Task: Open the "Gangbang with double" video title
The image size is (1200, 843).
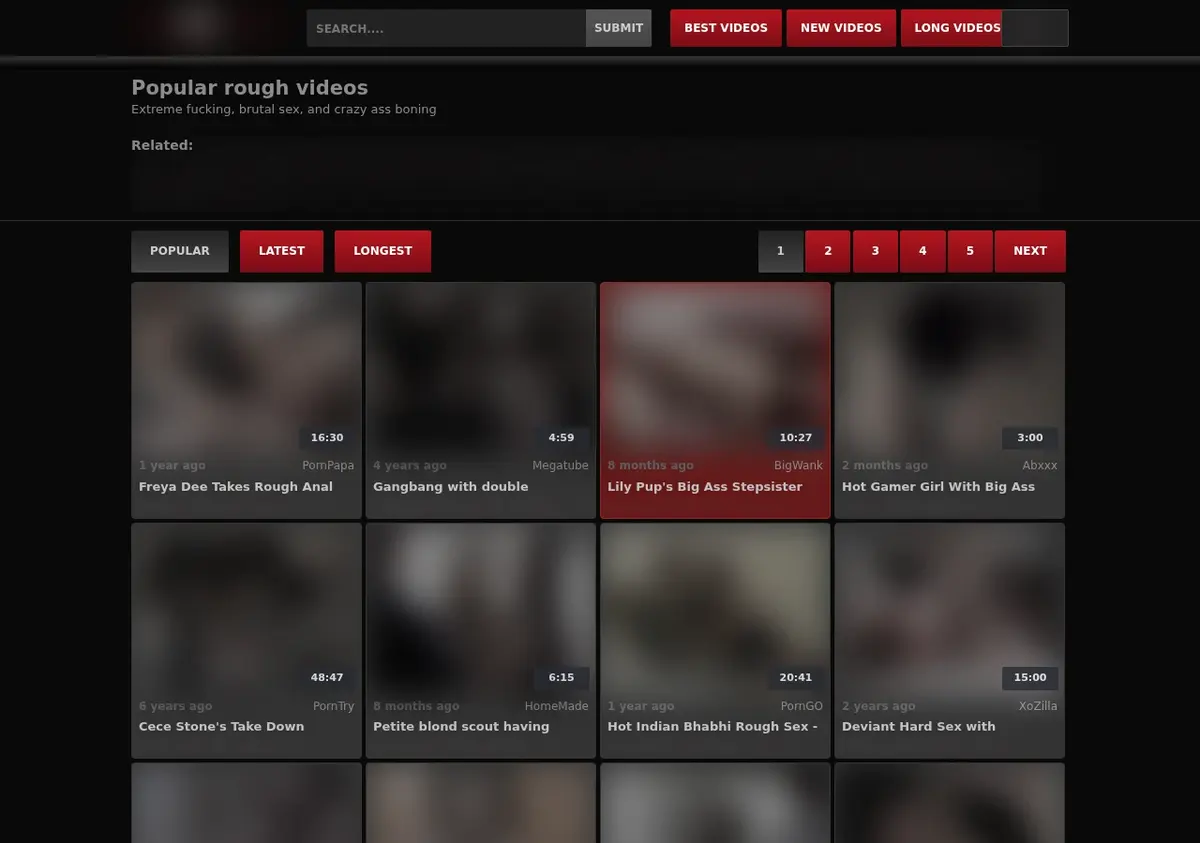Action: click(x=450, y=486)
